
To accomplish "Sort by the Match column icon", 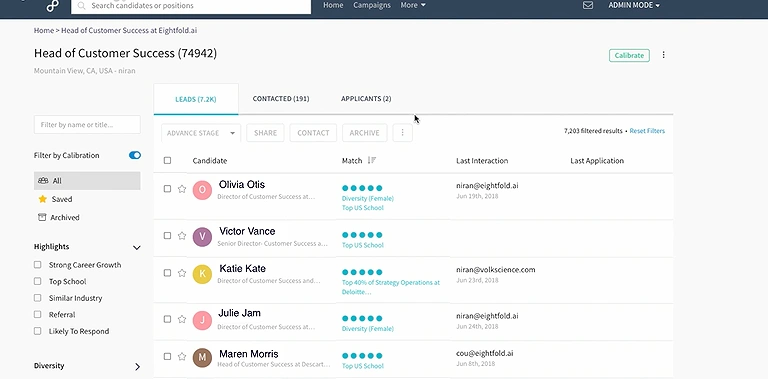I will coord(372,160).
